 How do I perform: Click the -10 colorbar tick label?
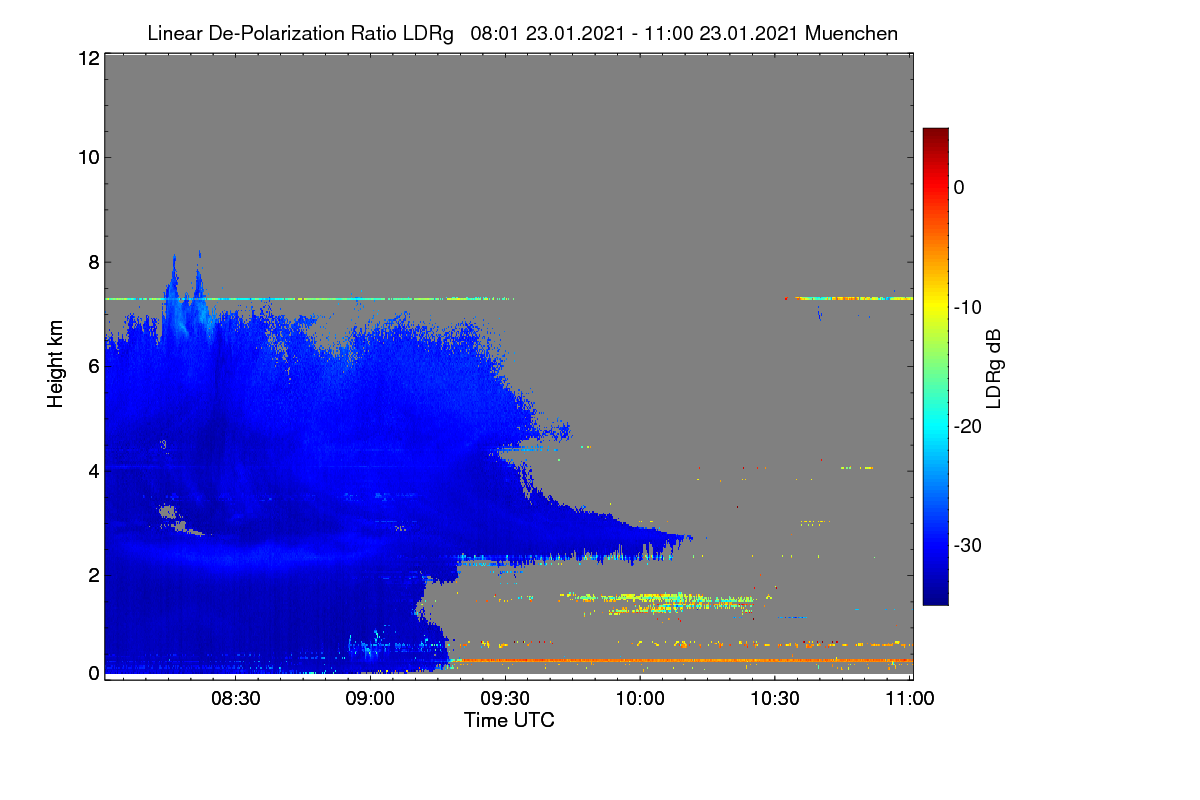pos(968,307)
